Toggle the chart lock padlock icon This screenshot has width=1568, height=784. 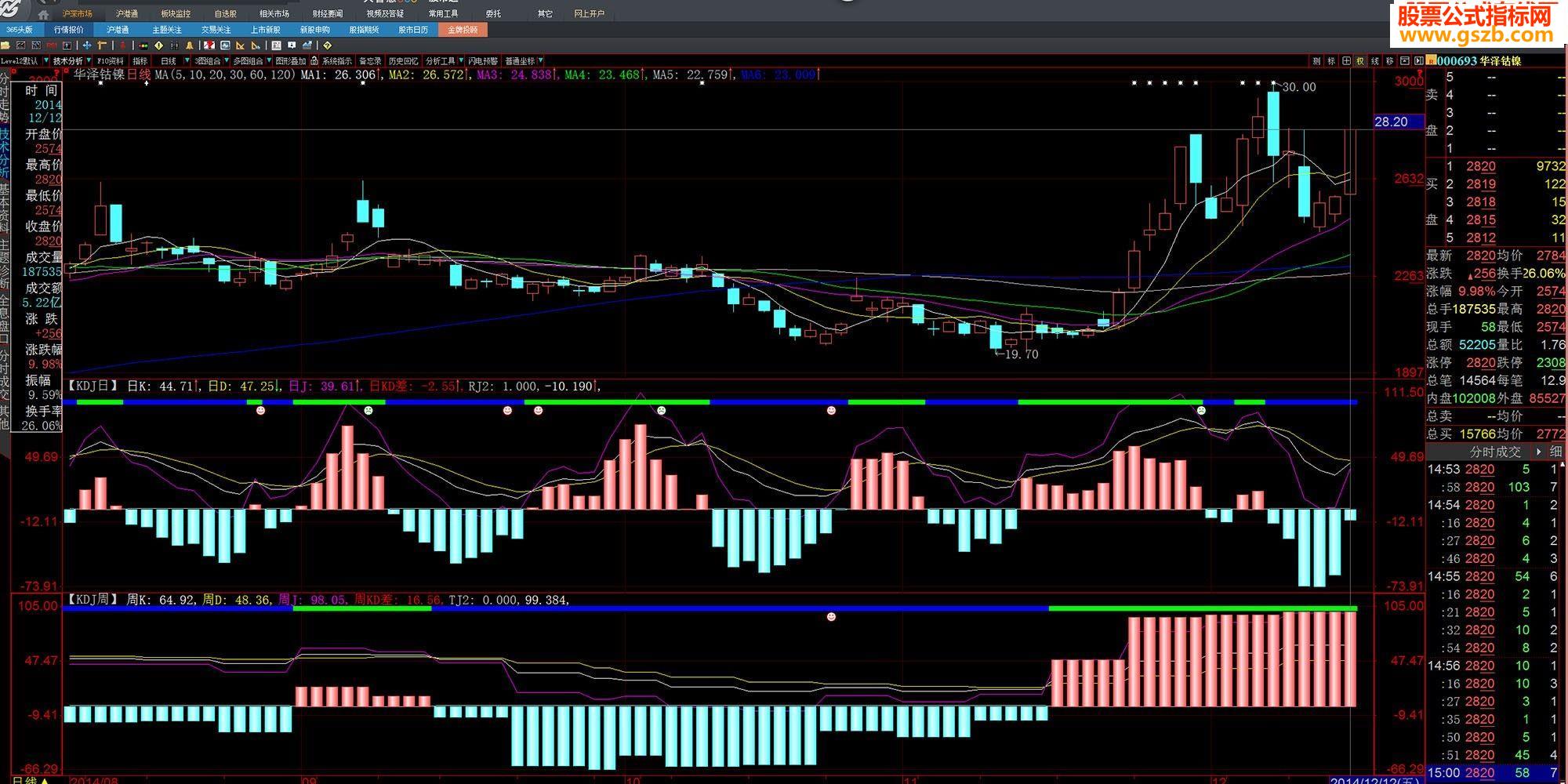point(314,60)
